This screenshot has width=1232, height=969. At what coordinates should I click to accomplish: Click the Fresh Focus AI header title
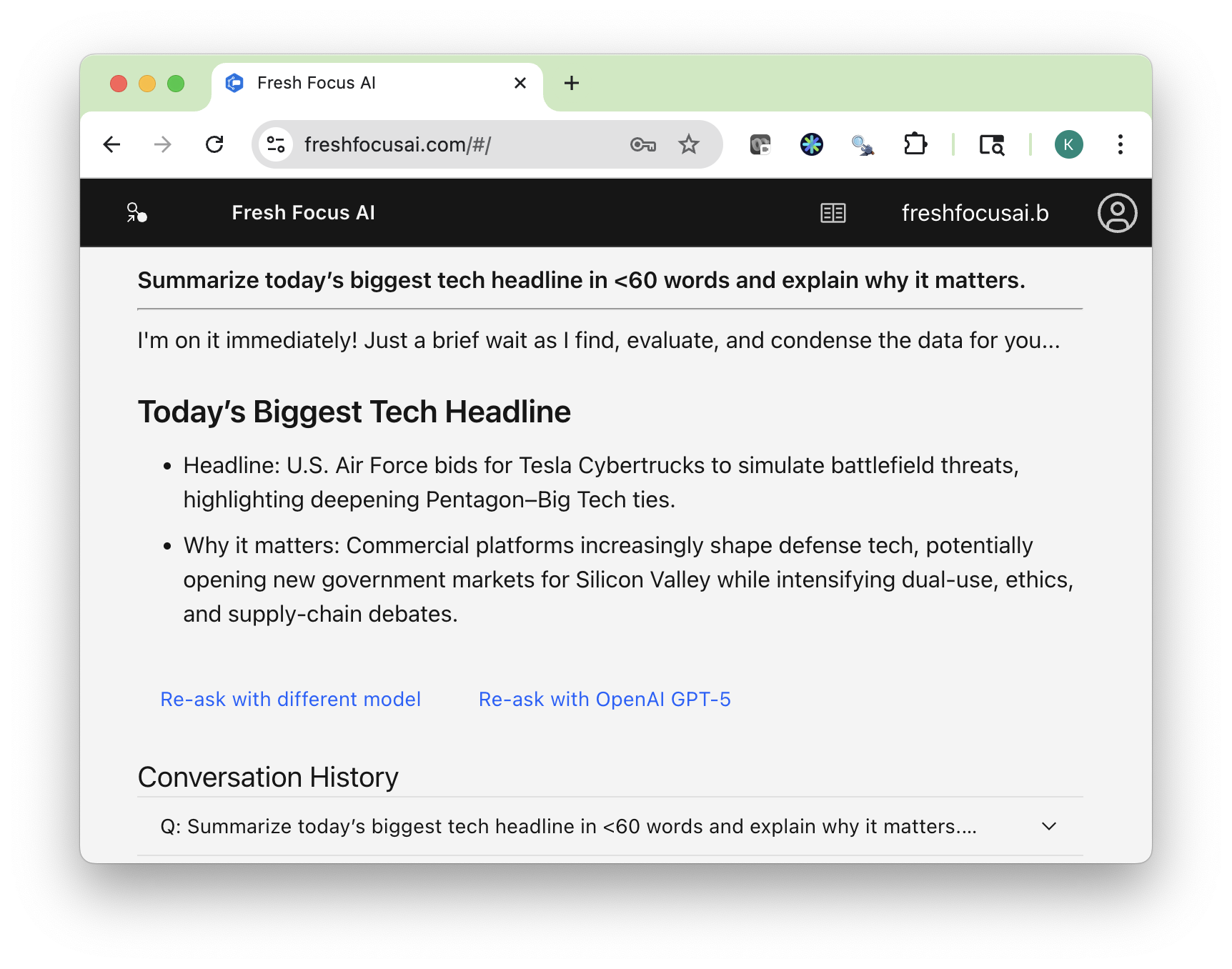click(x=303, y=213)
